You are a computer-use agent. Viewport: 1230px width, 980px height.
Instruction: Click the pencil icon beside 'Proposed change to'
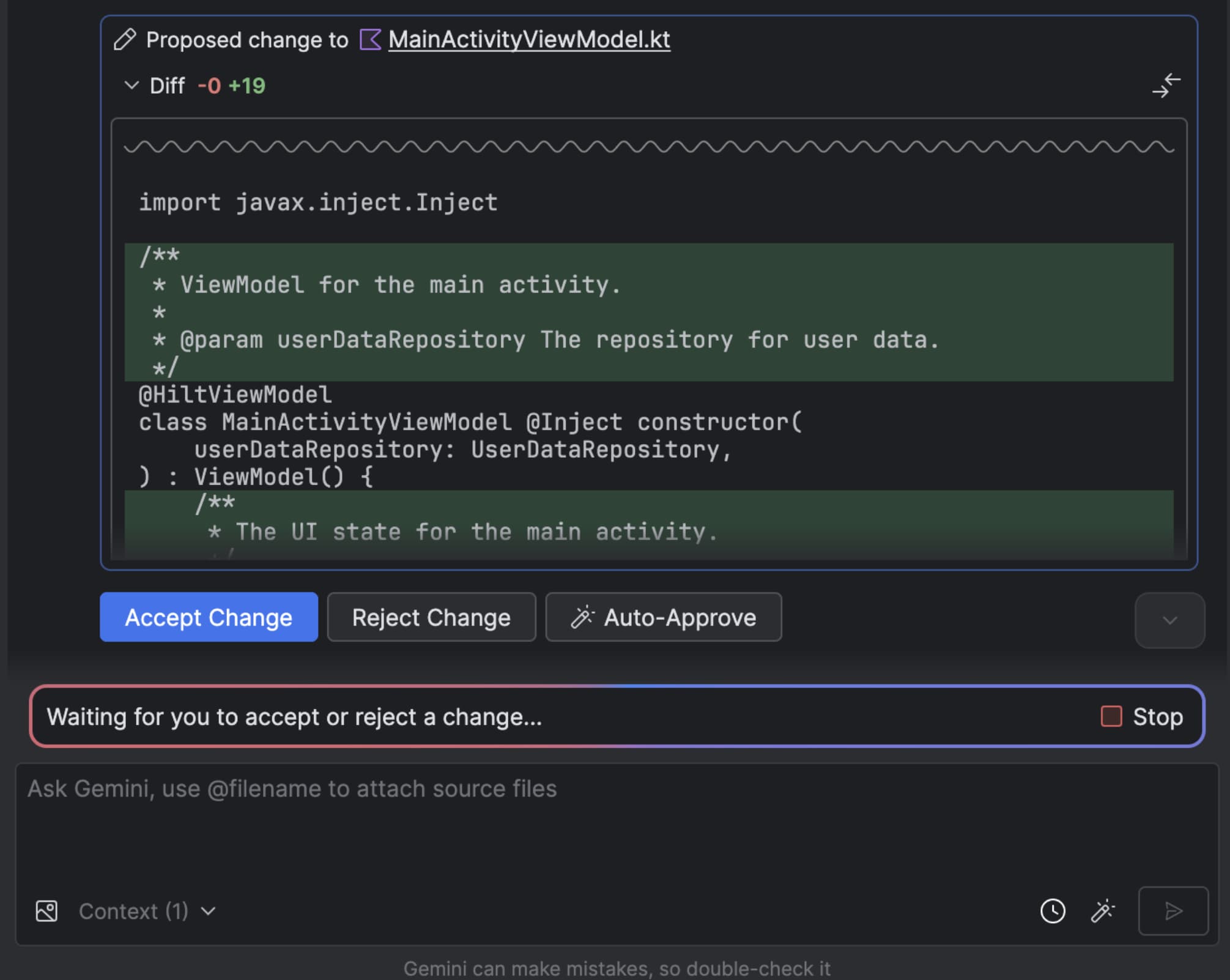click(x=124, y=39)
